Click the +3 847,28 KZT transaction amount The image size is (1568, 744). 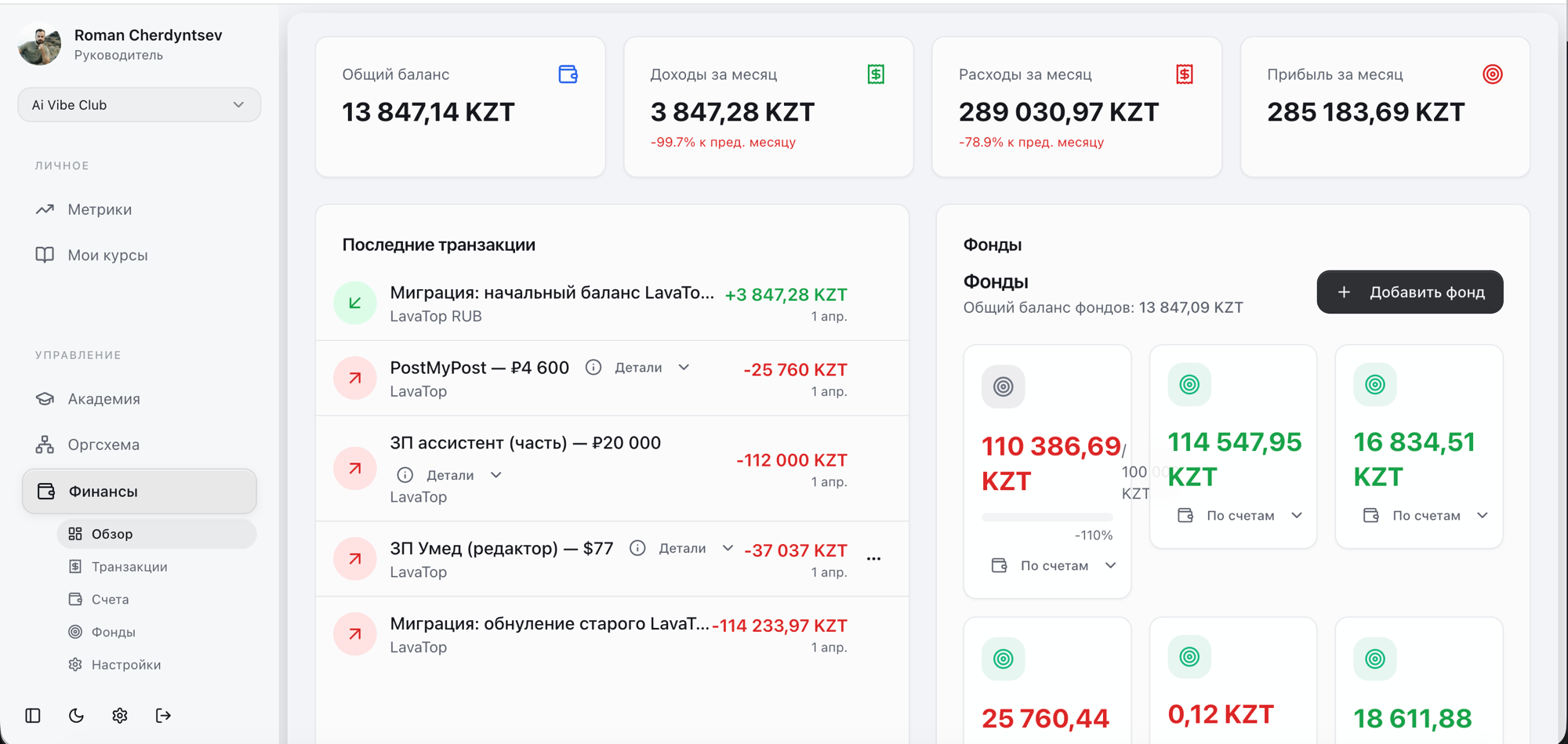pyautogui.click(x=786, y=295)
